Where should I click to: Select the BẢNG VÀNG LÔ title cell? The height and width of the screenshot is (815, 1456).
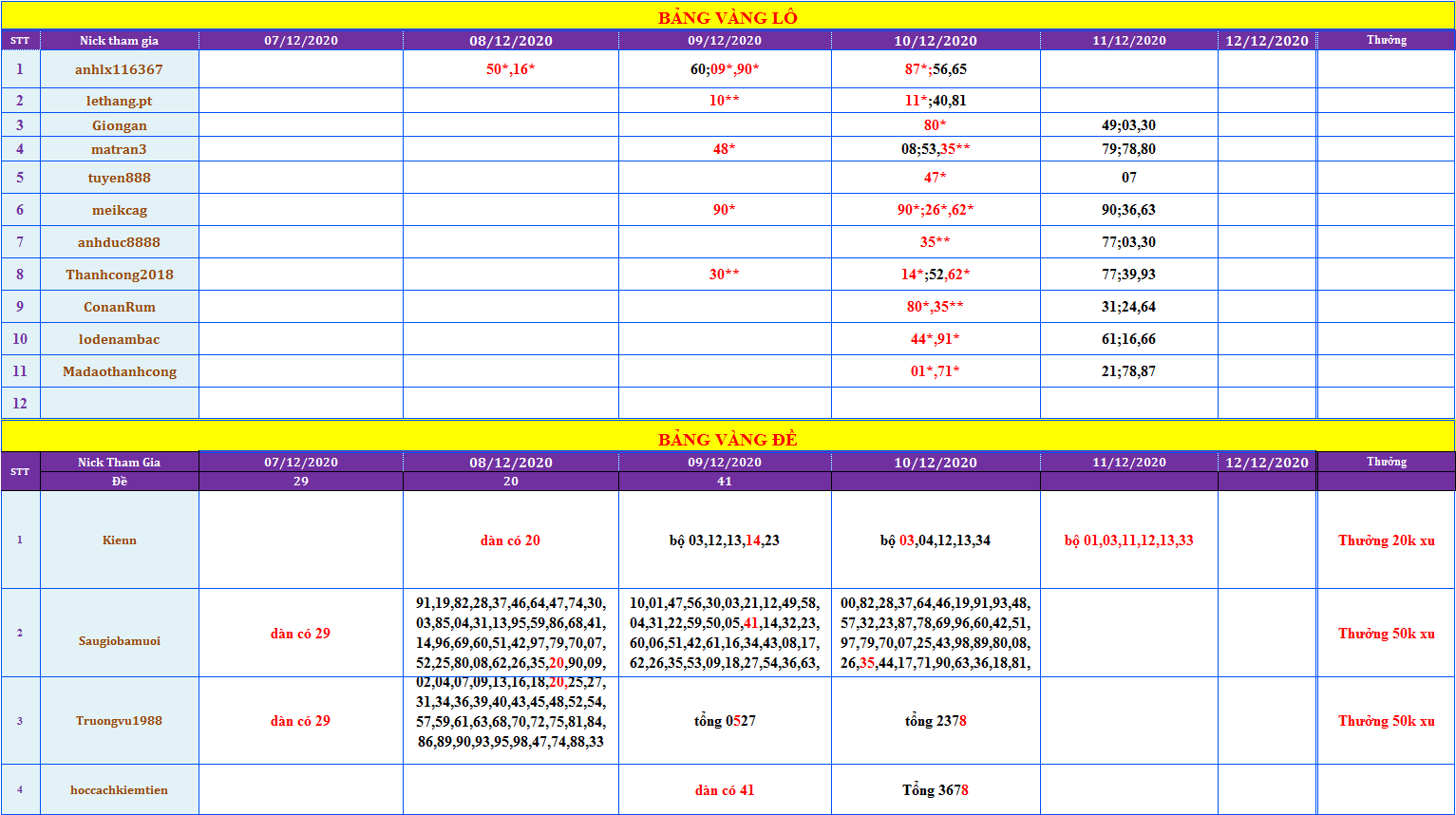(728, 16)
